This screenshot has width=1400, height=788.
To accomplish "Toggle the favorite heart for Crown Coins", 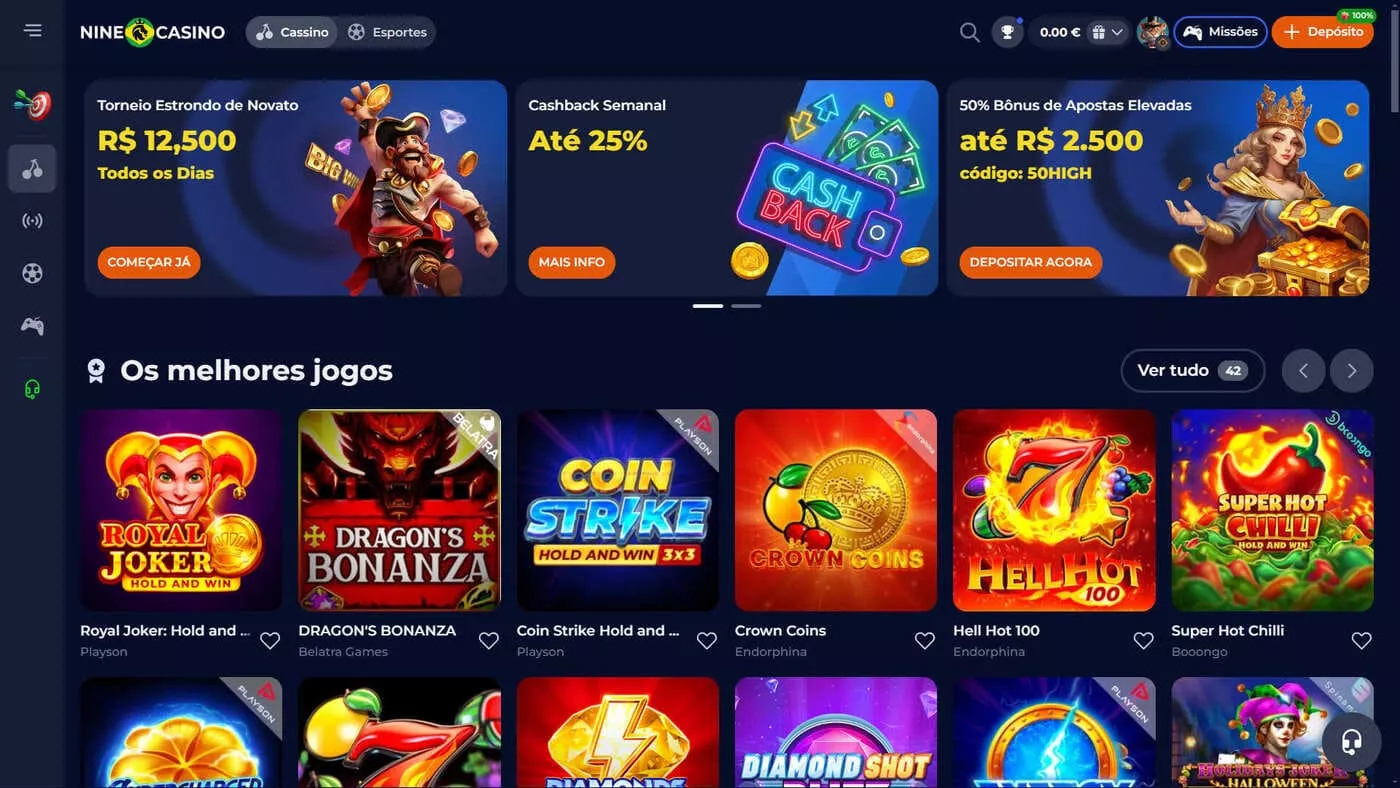I will click(925, 641).
